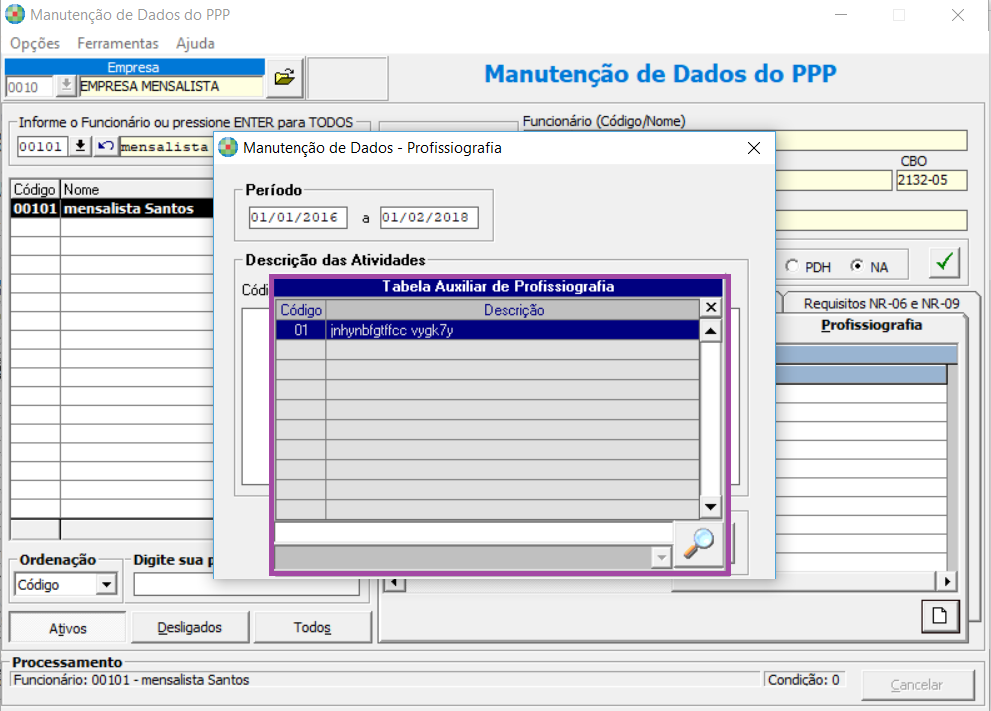This screenshot has height=711, width=991.
Task: Click the Condição: 0 status text
Action: 803,680
